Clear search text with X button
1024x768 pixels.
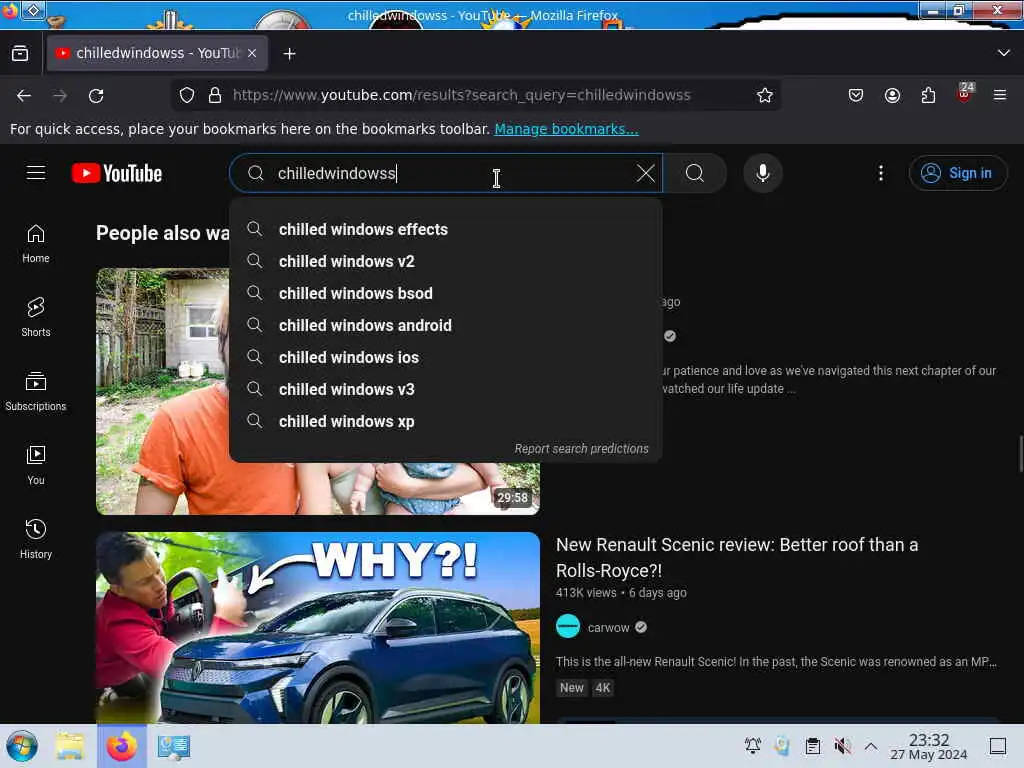pyautogui.click(x=645, y=173)
